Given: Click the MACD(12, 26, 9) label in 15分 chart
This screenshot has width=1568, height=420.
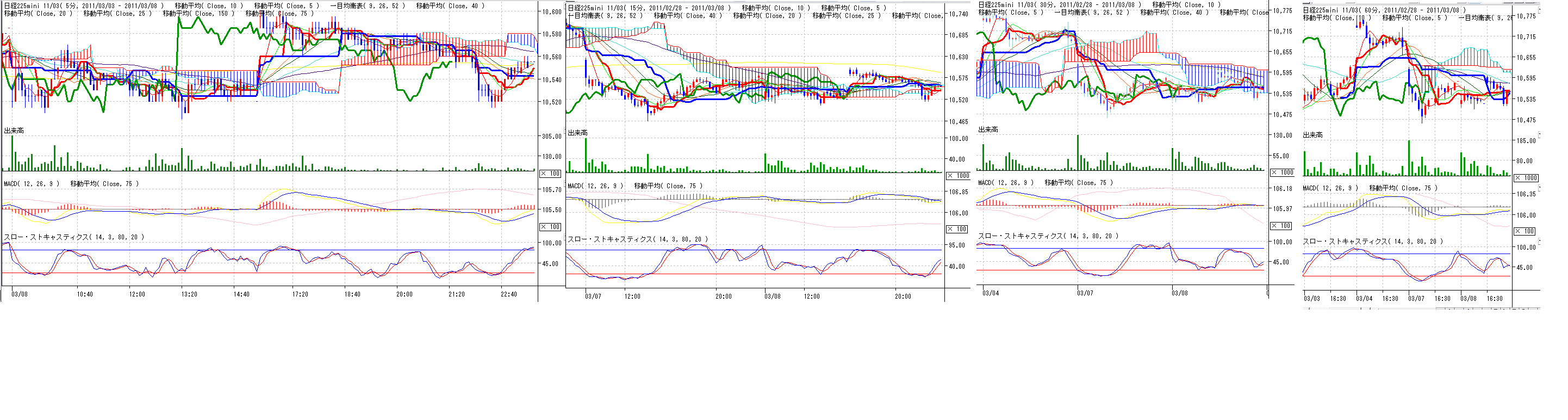Looking at the screenshot, I should pyautogui.click(x=595, y=186).
